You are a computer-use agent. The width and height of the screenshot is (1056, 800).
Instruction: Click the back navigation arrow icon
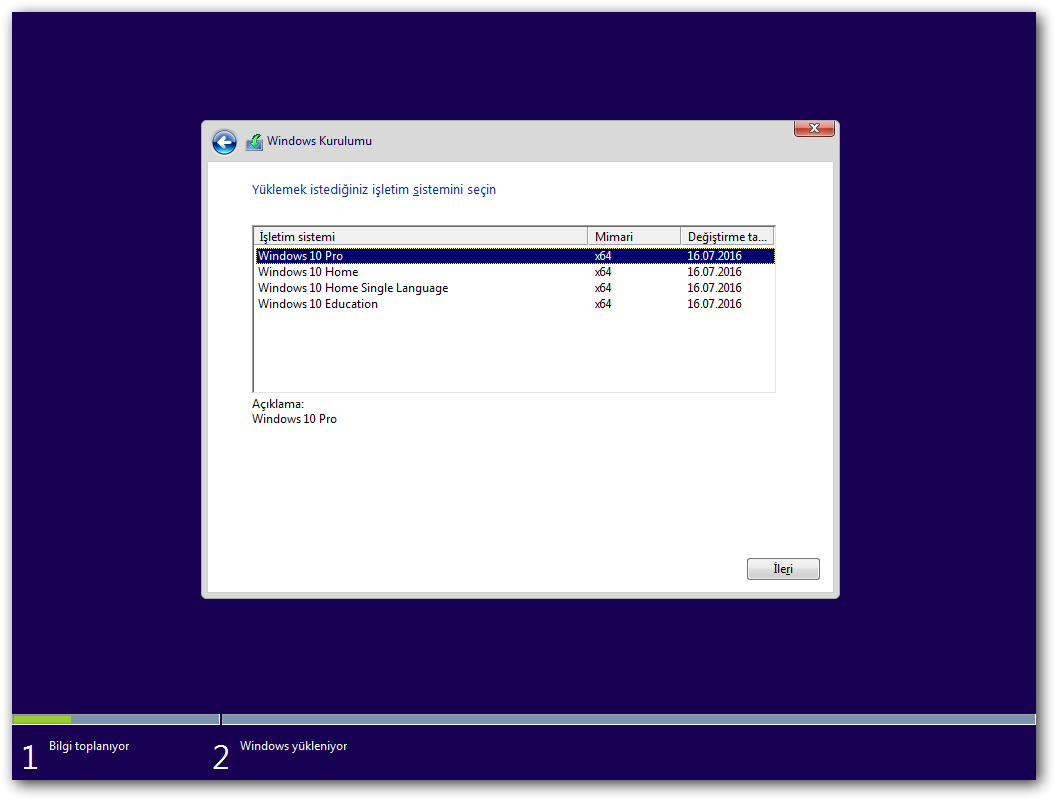pyautogui.click(x=224, y=142)
